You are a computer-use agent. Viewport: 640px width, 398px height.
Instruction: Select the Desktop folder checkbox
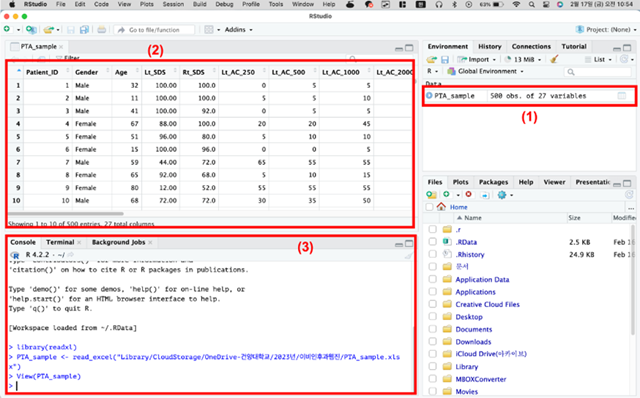tap(433, 317)
